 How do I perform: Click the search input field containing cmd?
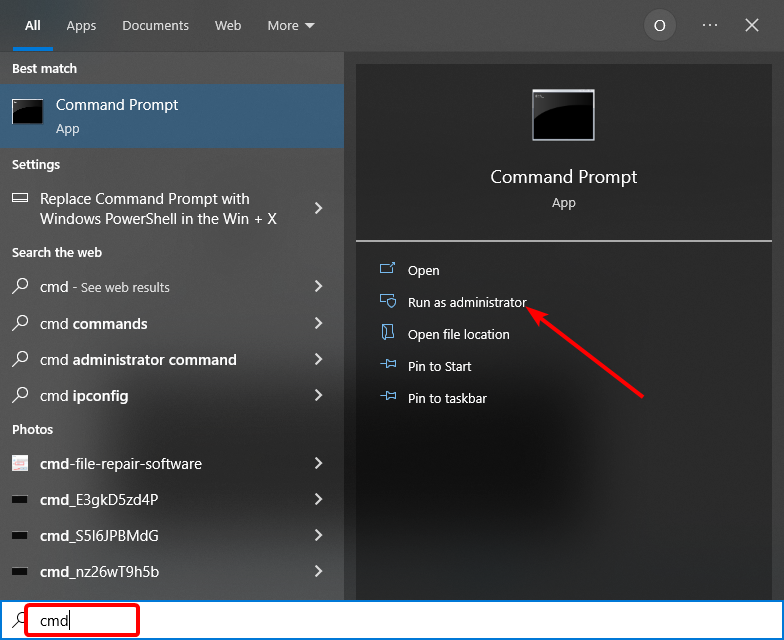(392, 620)
